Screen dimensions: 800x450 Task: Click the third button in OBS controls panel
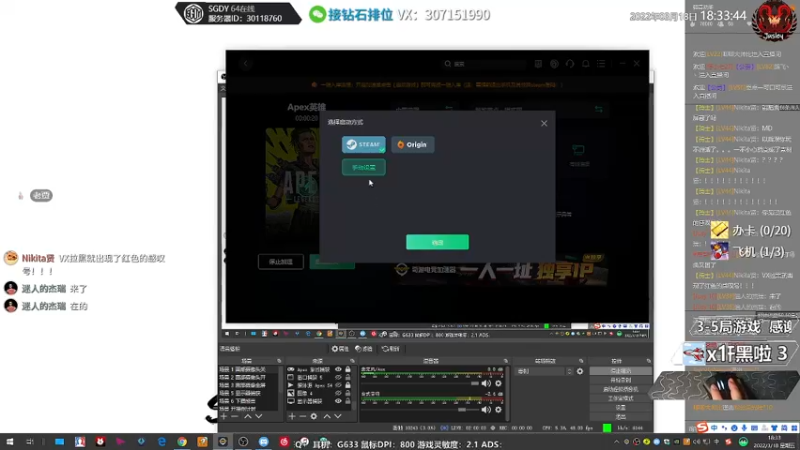620,389
